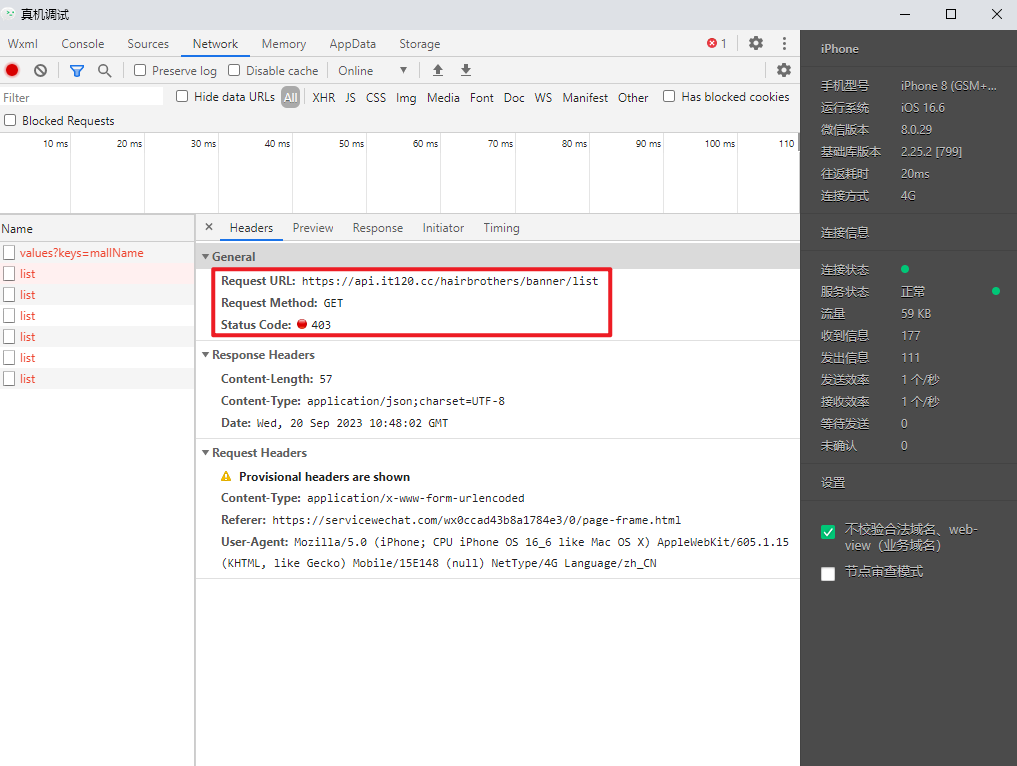This screenshot has height=766, width=1017.
Task: Check Hide data URLs option
Action: click(x=182, y=97)
